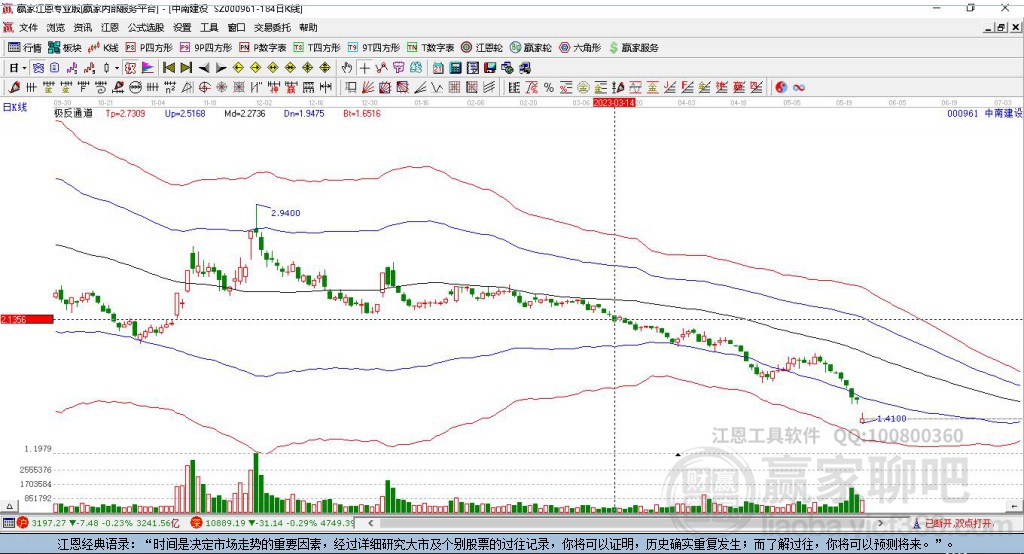Open the 文件 menu
The height and width of the screenshot is (554, 1024).
(x=28, y=27)
